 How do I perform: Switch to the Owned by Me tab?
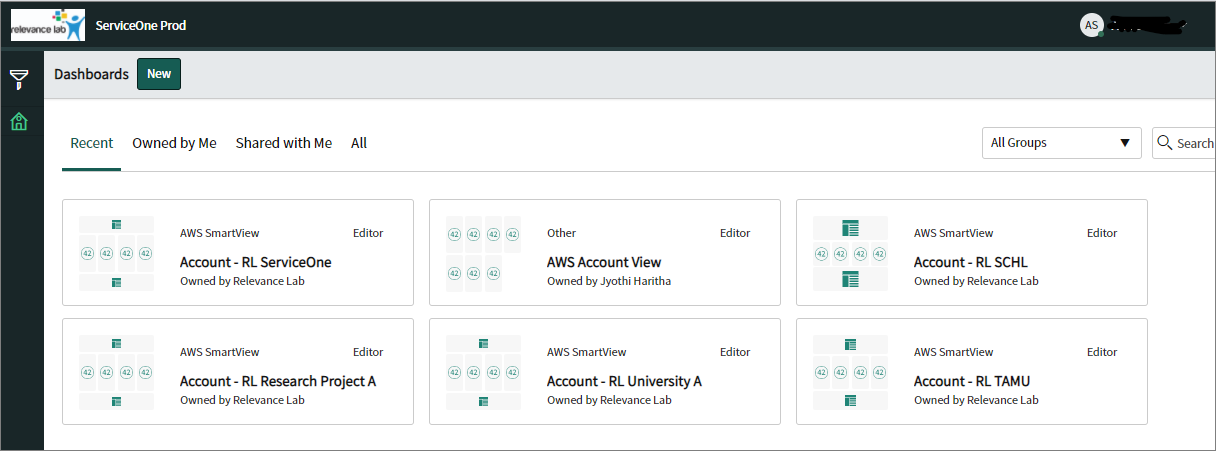pyautogui.click(x=174, y=143)
